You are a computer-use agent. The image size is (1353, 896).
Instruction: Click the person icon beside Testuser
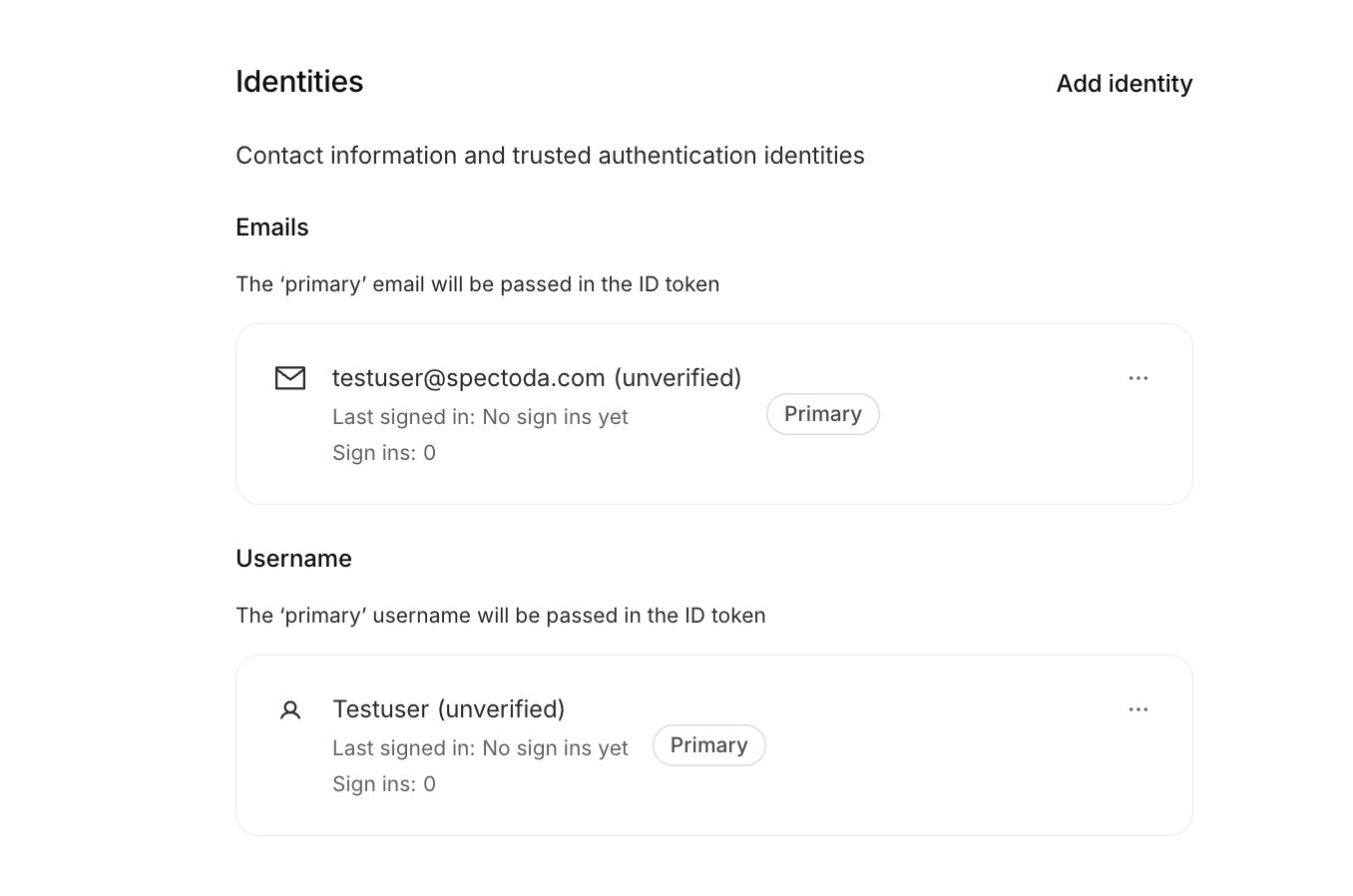(290, 709)
